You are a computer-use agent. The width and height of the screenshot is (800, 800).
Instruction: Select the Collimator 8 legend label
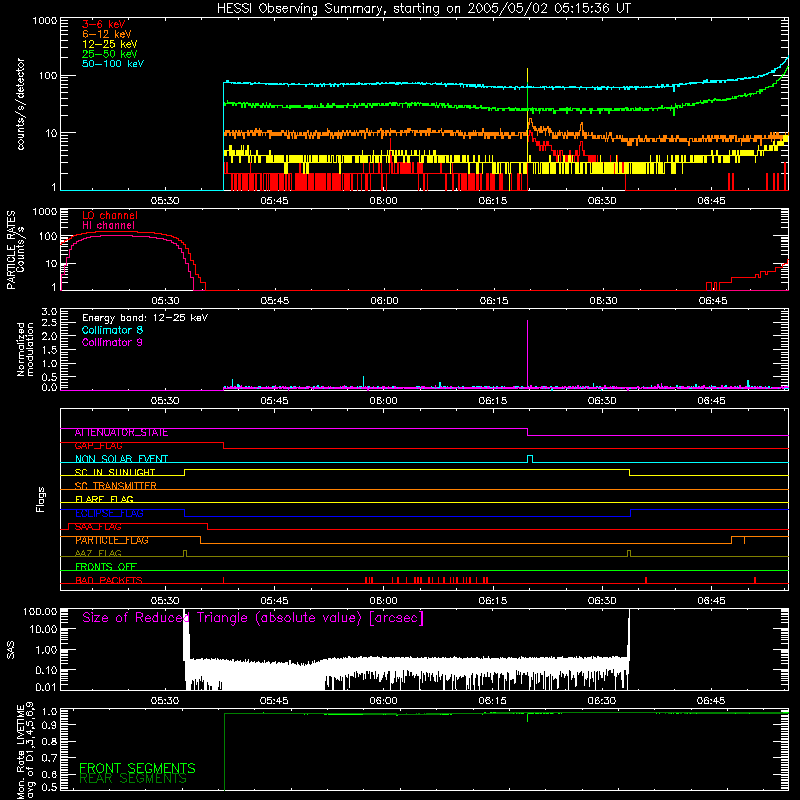pyautogui.click(x=112, y=330)
